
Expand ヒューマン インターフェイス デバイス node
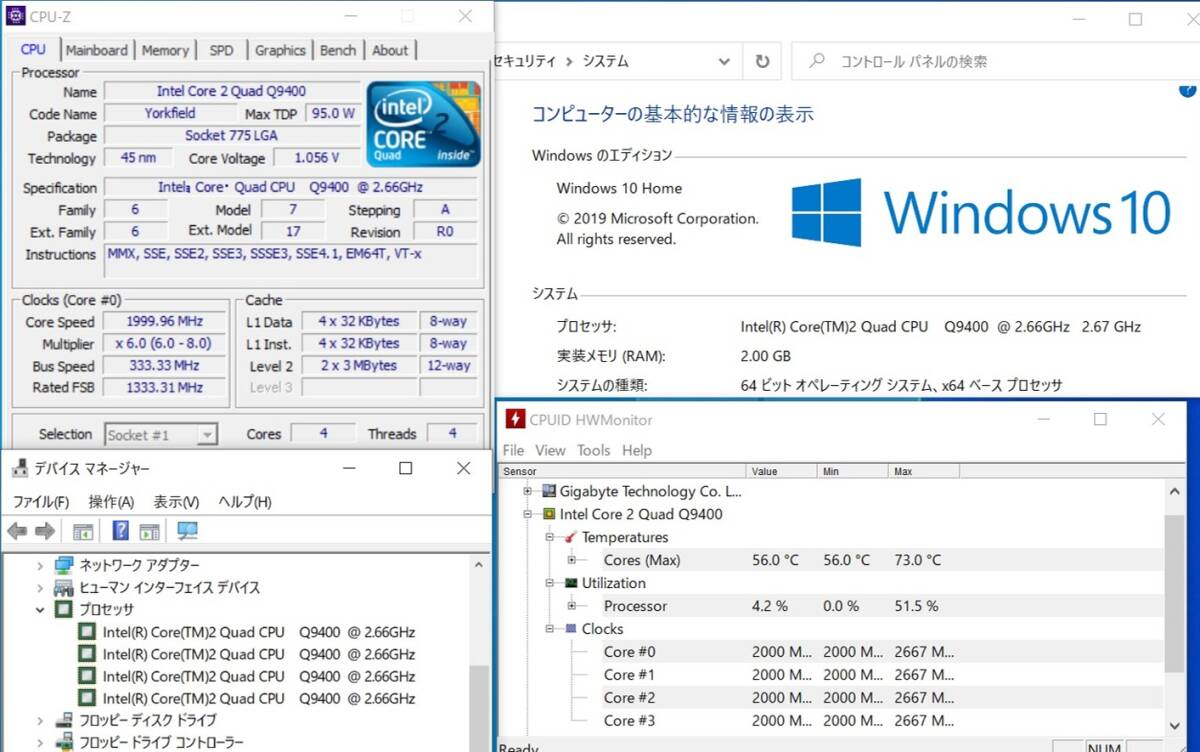tap(40, 587)
